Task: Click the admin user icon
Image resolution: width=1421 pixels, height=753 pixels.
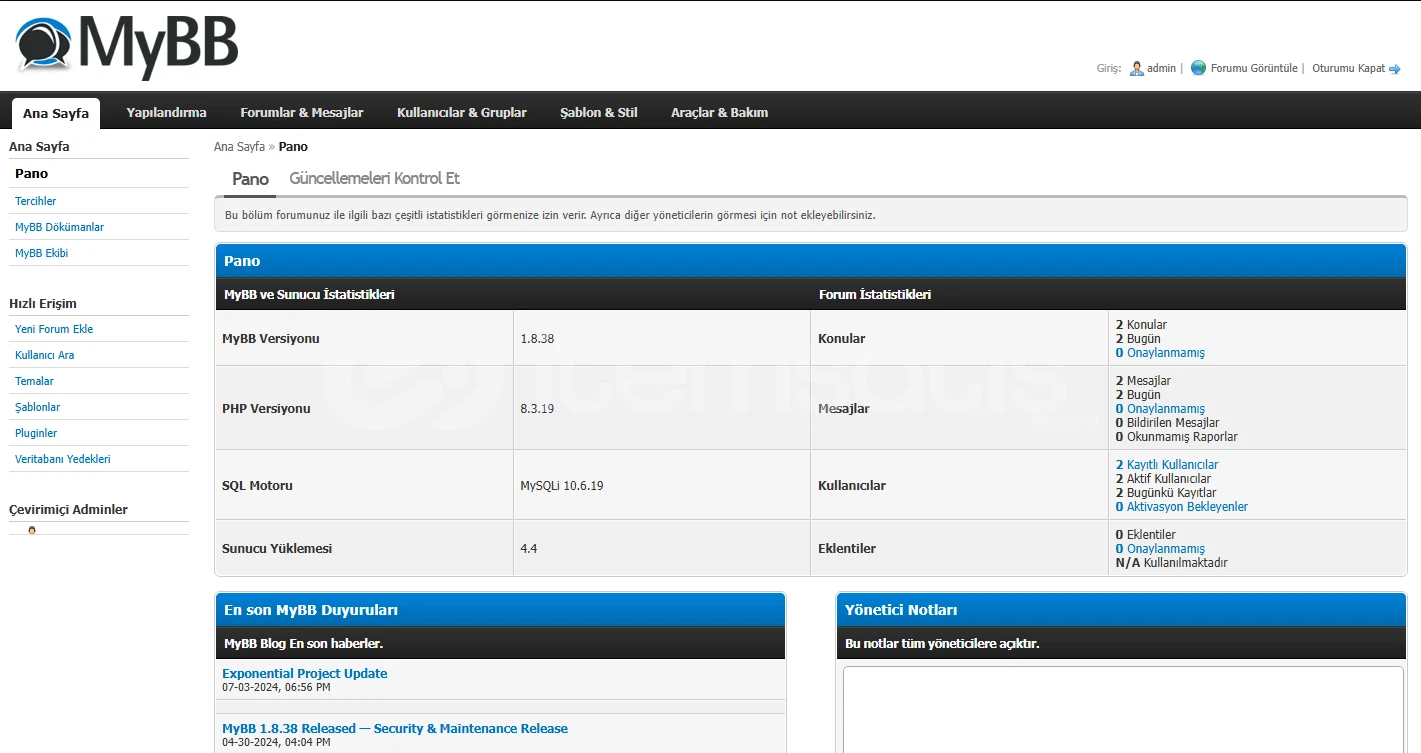Action: tap(1136, 69)
